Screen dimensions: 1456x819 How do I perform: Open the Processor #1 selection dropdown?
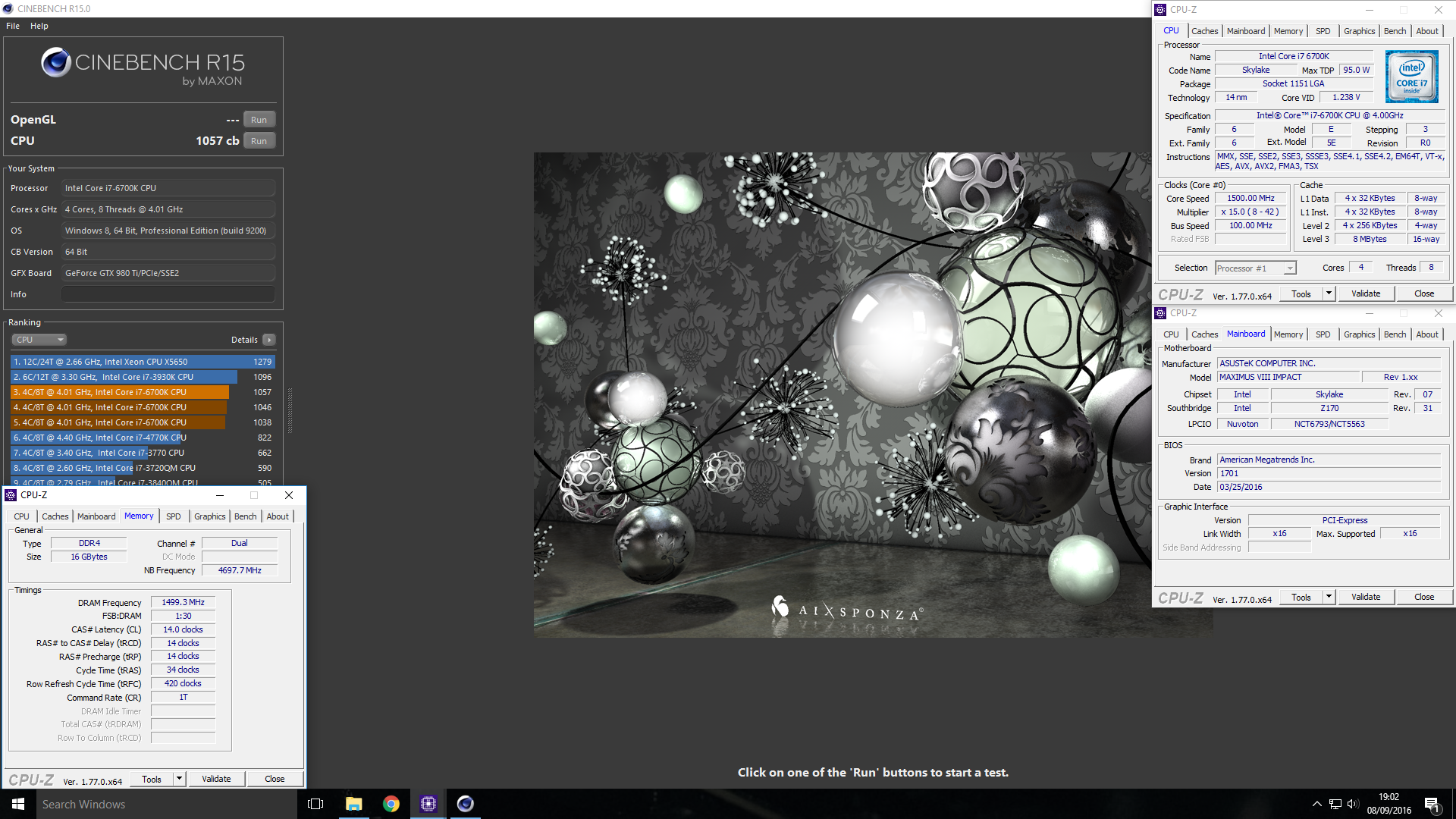tap(1256, 268)
